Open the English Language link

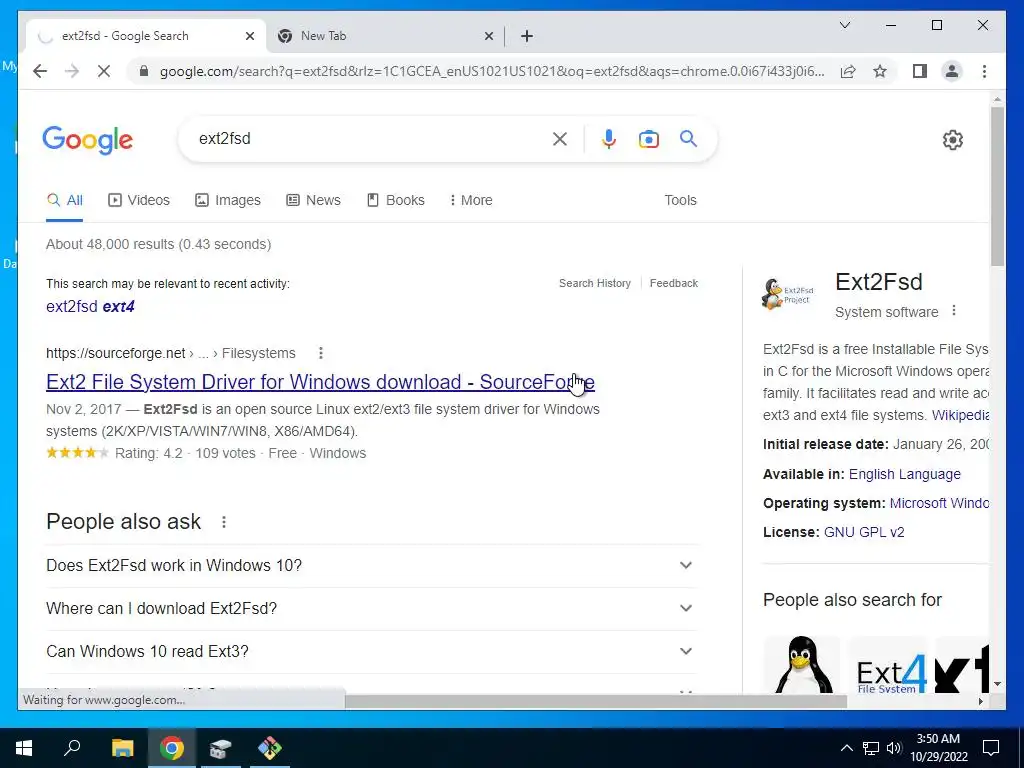904,474
